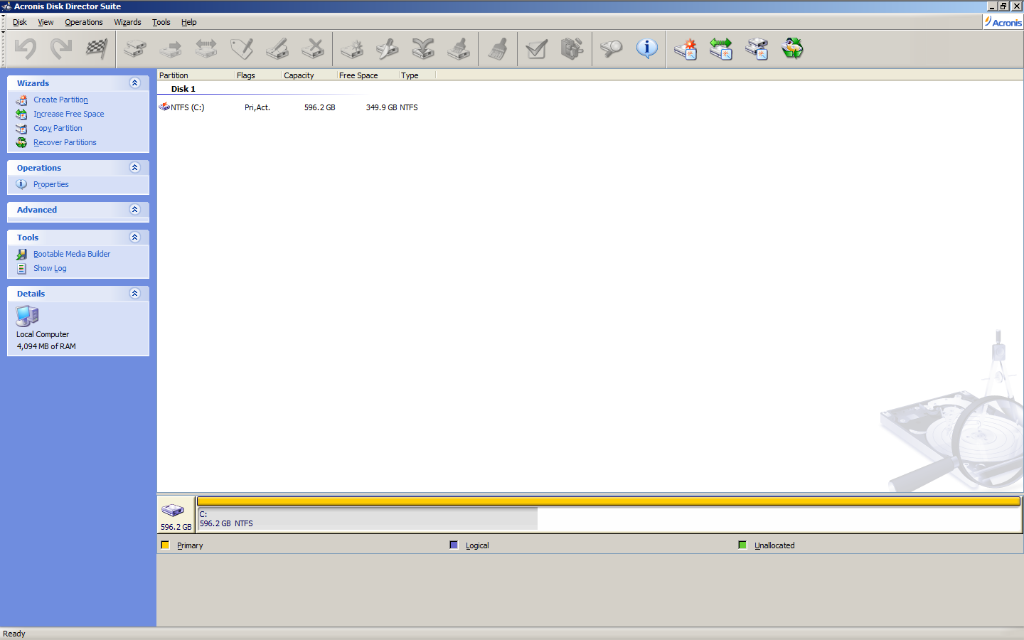Click the Merge partitions arrows icon

pos(423,49)
